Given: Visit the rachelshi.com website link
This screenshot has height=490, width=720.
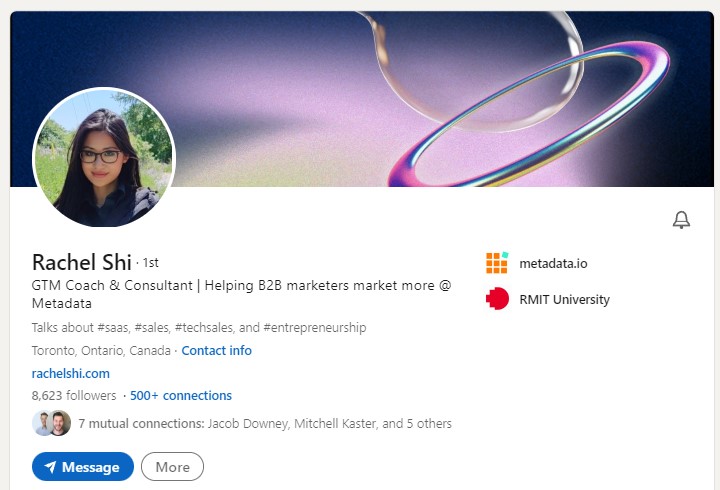Looking at the screenshot, I should [71, 373].
